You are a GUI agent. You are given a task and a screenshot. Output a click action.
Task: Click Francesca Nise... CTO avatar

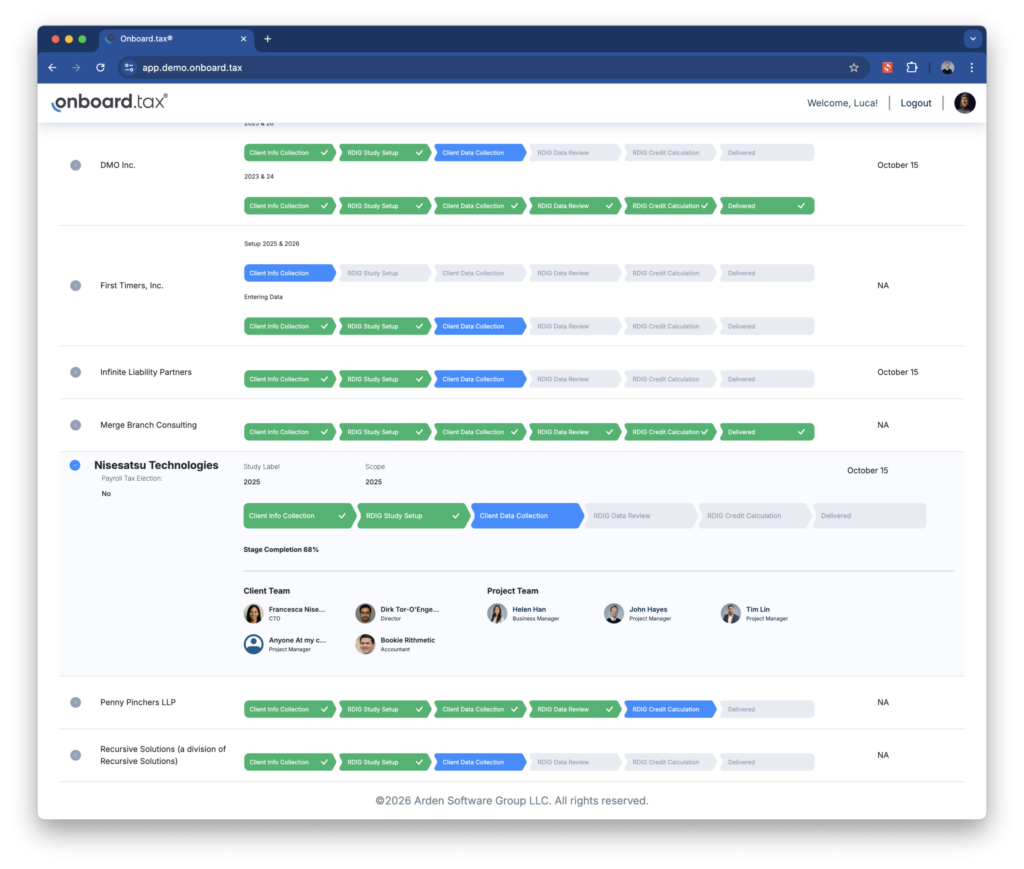pyautogui.click(x=253, y=613)
